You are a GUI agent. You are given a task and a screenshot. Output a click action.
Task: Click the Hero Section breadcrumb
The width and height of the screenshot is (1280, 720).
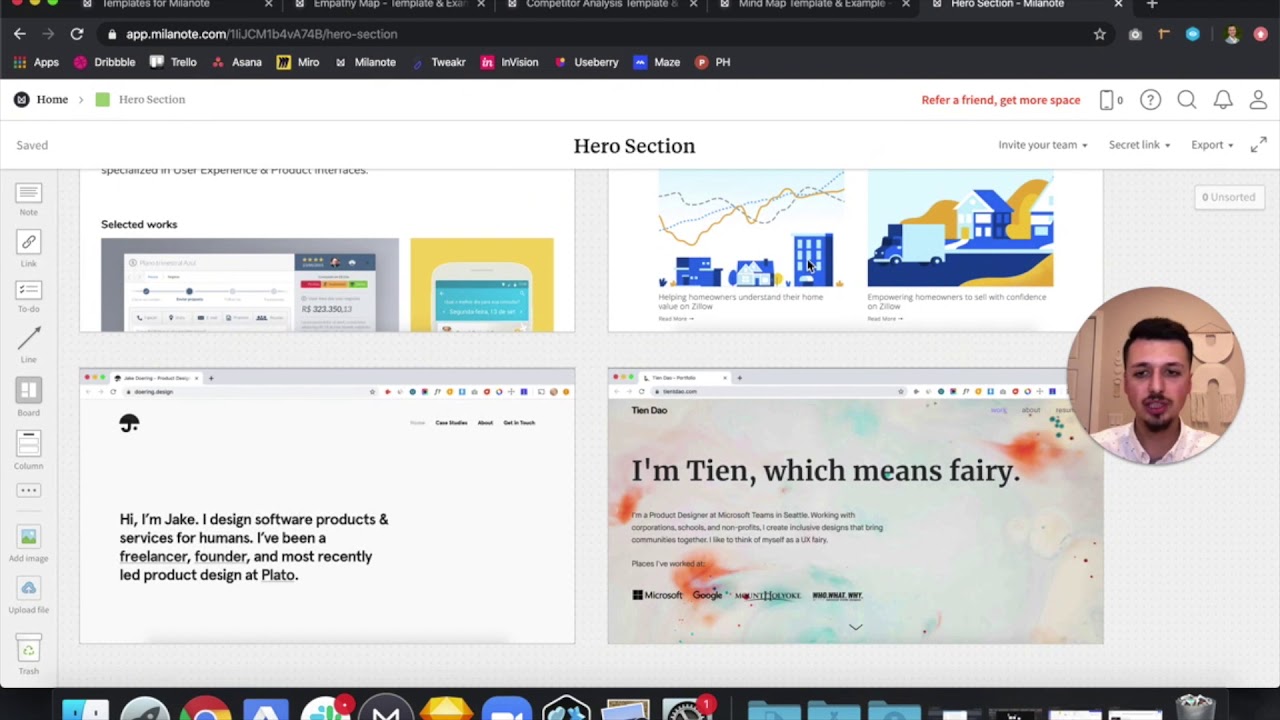pyautogui.click(x=152, y=99)
